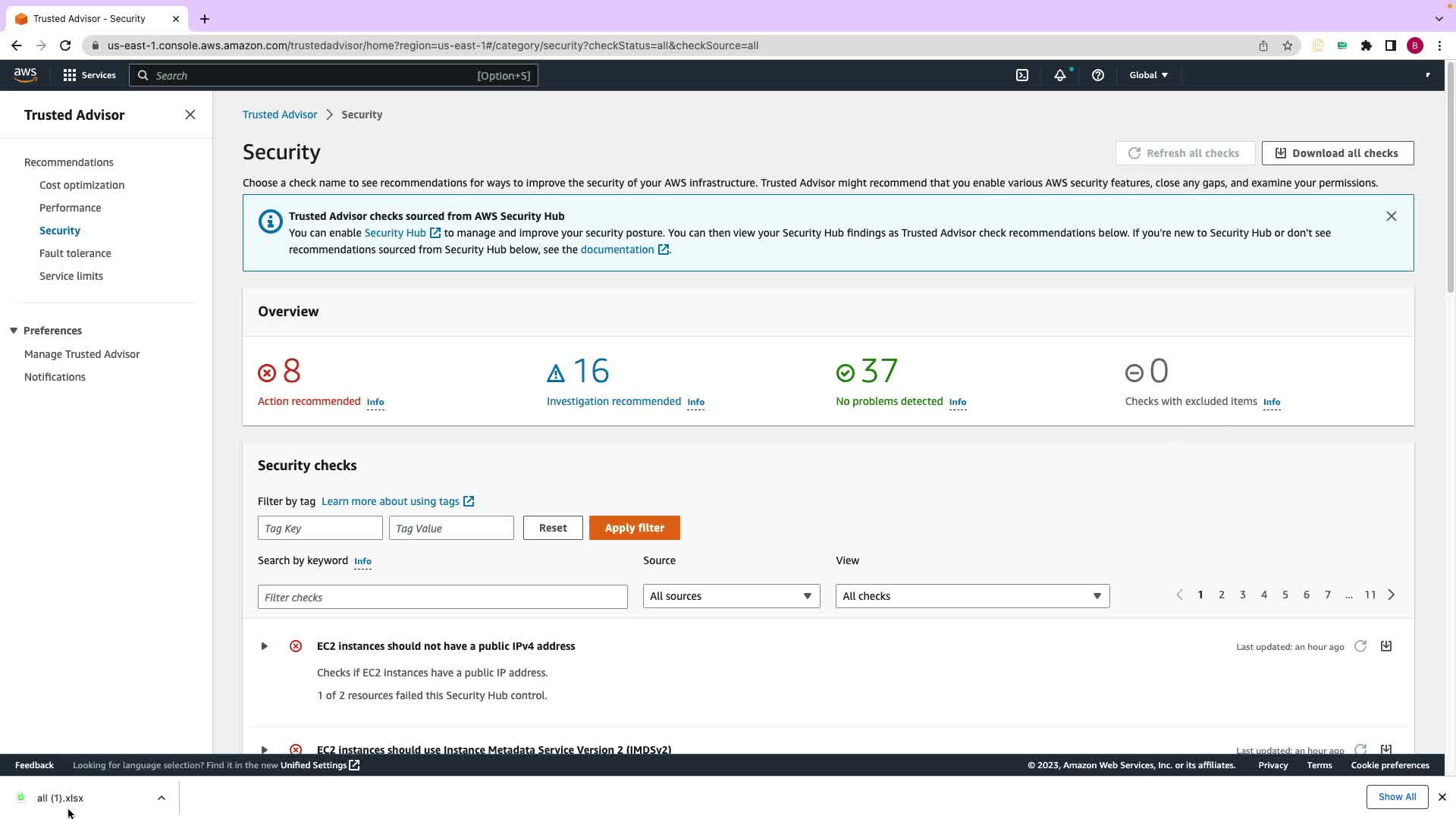Open the All checks view dropdown
The height and width of the screenshot is (819, 1456).
pyautogui.click(x=971, y=596)
